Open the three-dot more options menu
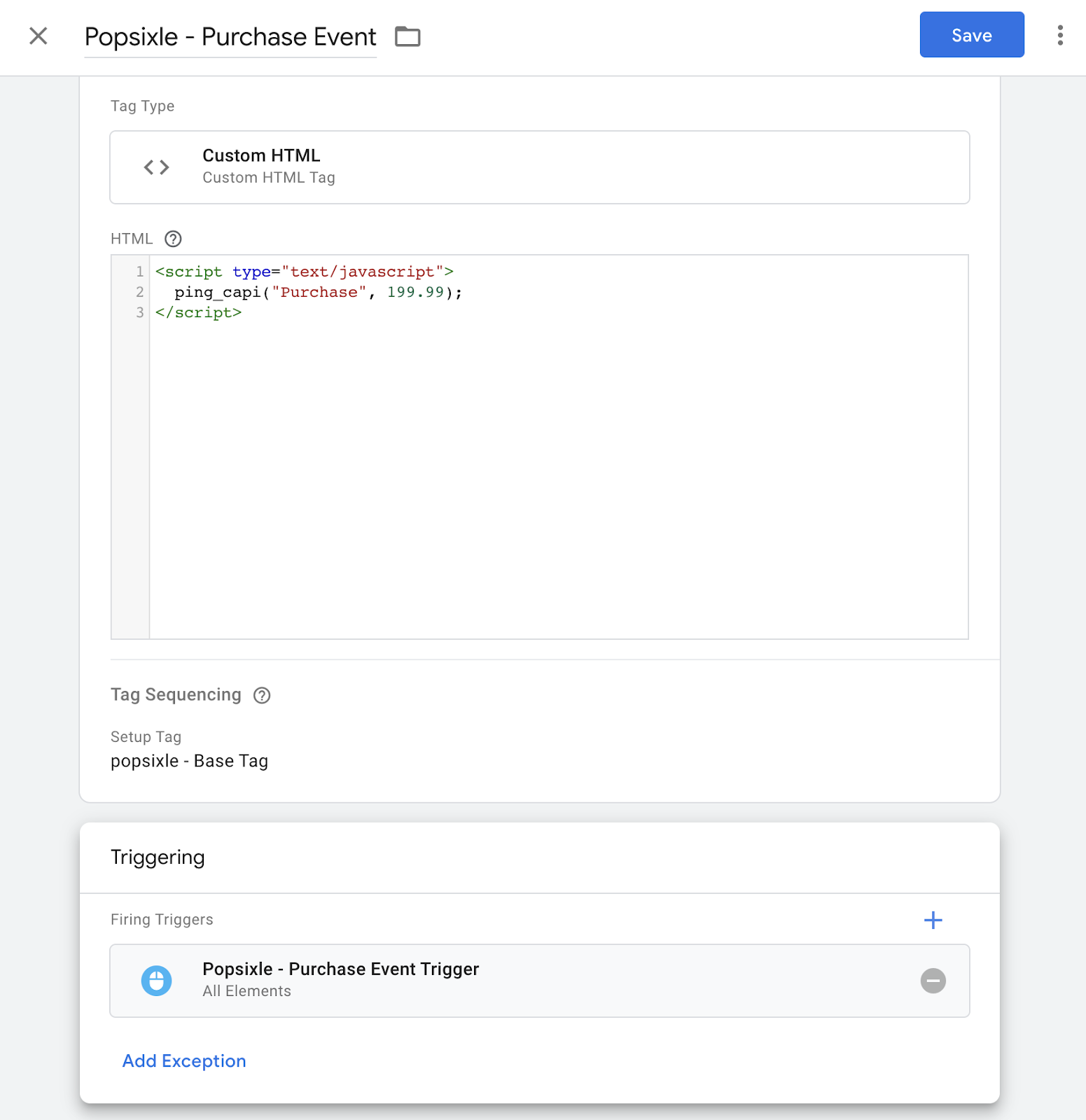The width and height of the screenshot is (1086, 1120). 1060,36
